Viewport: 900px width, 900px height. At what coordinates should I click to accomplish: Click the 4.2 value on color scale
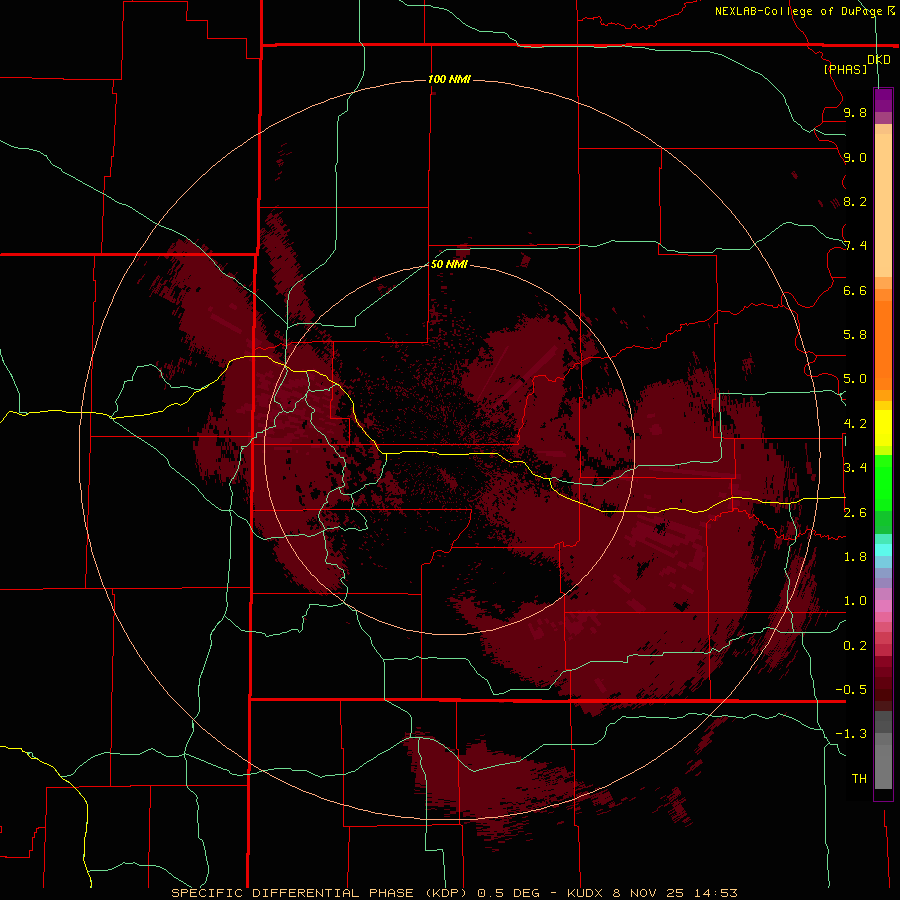(855, 424)
